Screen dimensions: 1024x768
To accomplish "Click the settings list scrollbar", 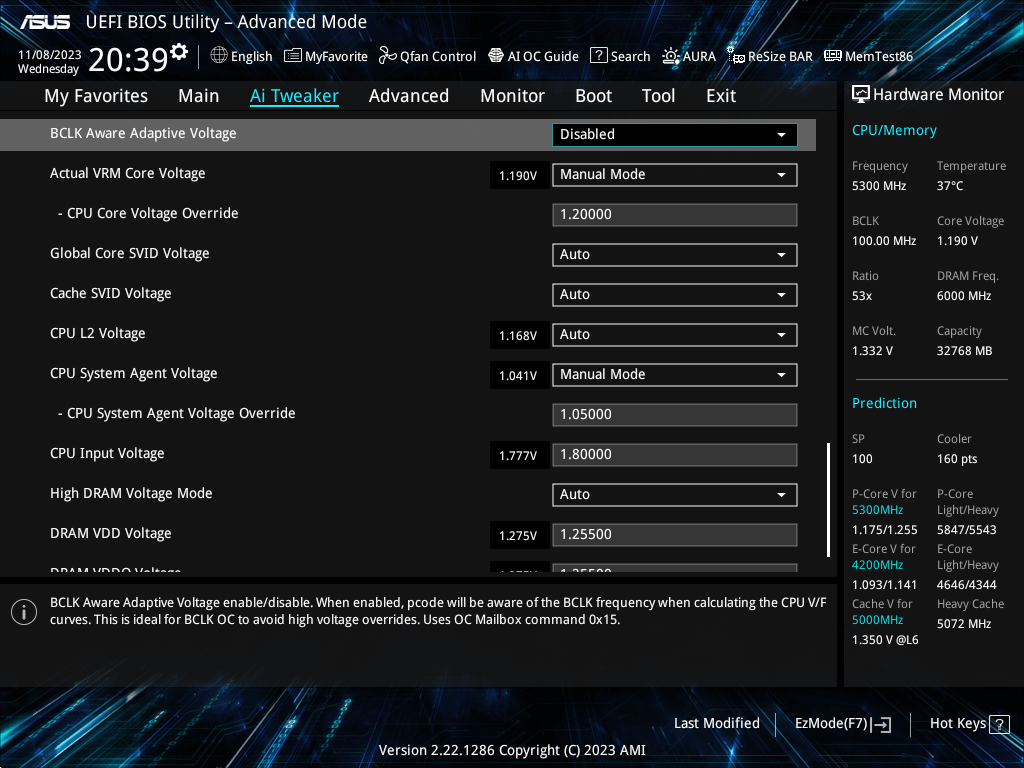I will (828, 500).
